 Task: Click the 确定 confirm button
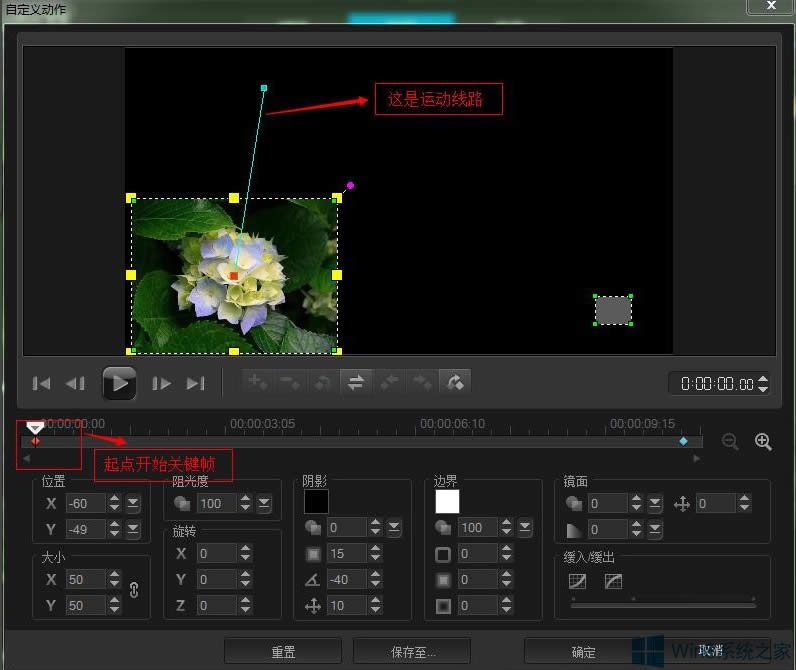[583, 652]
